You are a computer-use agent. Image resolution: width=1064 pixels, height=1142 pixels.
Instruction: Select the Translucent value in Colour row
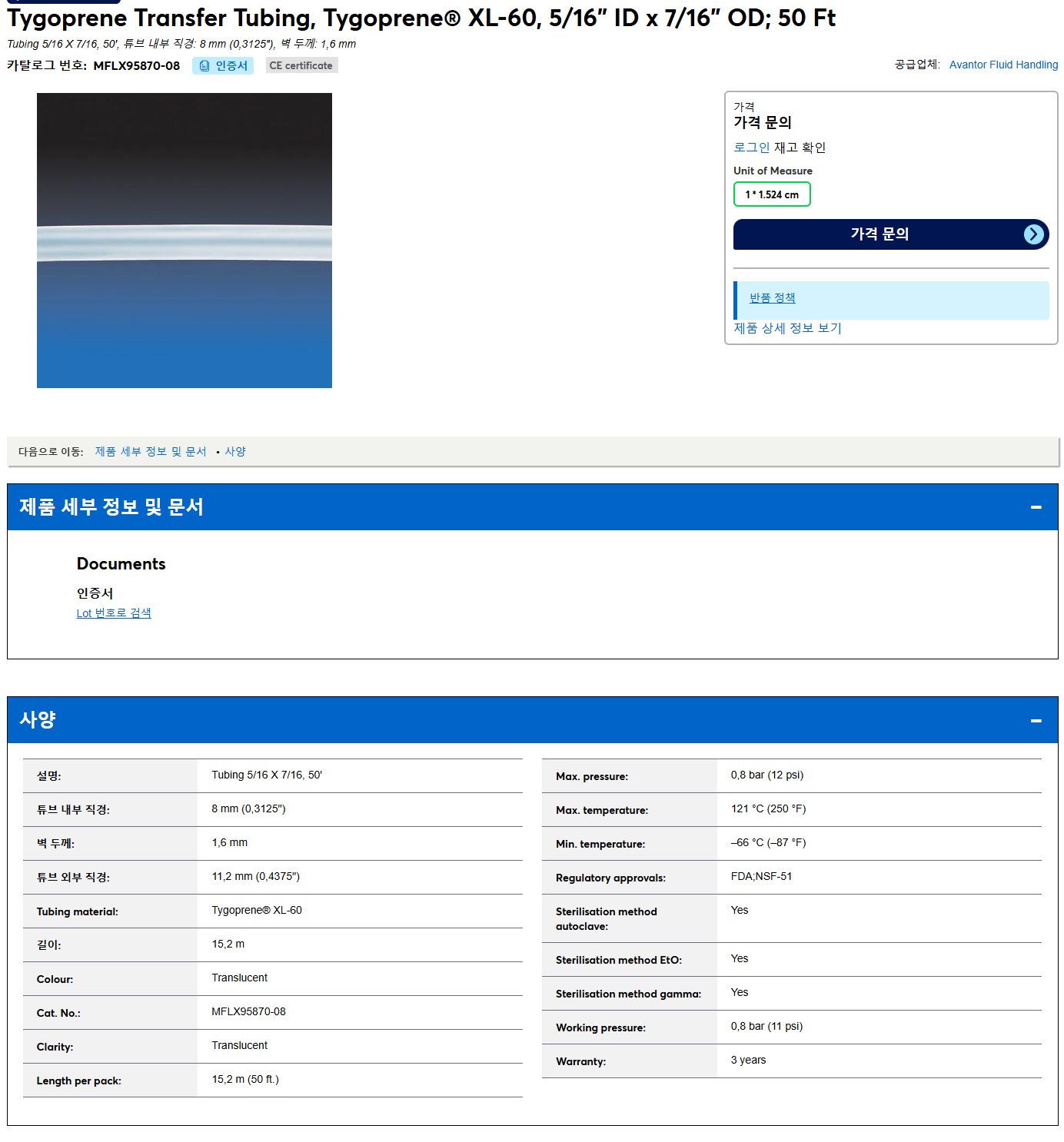tap(240, 978)
